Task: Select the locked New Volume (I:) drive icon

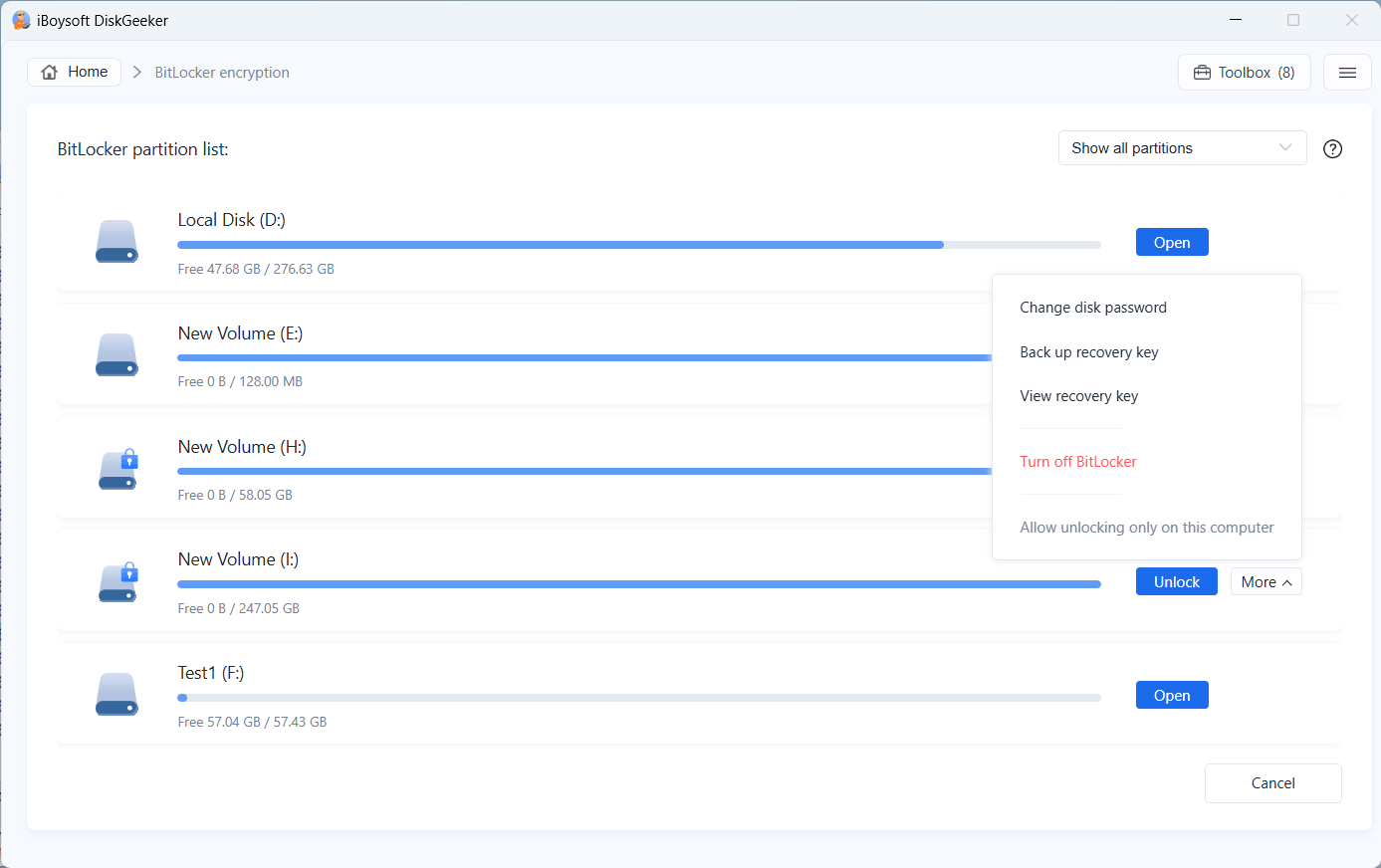Action: (117, 582)
